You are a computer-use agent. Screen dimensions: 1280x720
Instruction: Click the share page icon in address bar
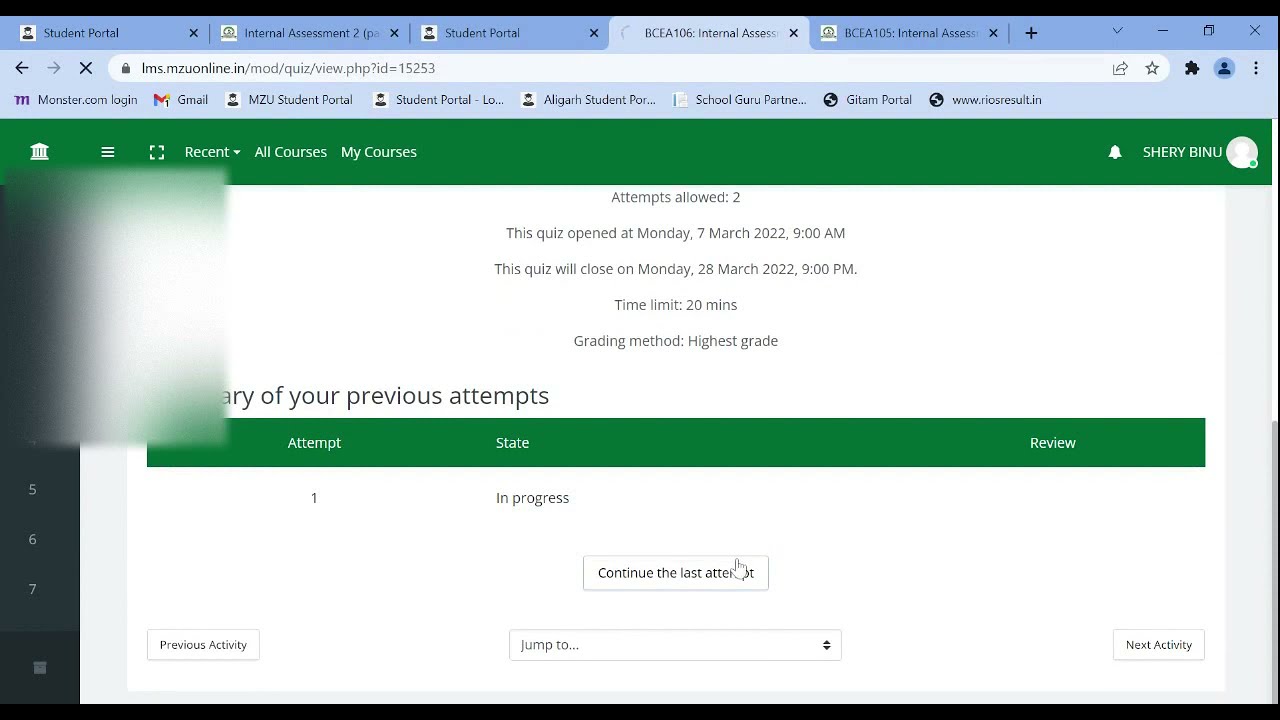coord(1120,68)
